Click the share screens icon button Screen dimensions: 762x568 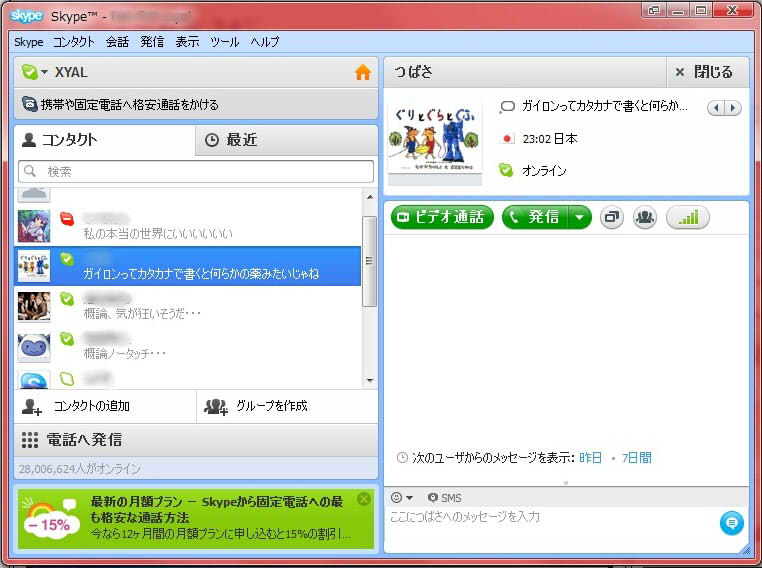pyautogui.click(x=612, y=217)
